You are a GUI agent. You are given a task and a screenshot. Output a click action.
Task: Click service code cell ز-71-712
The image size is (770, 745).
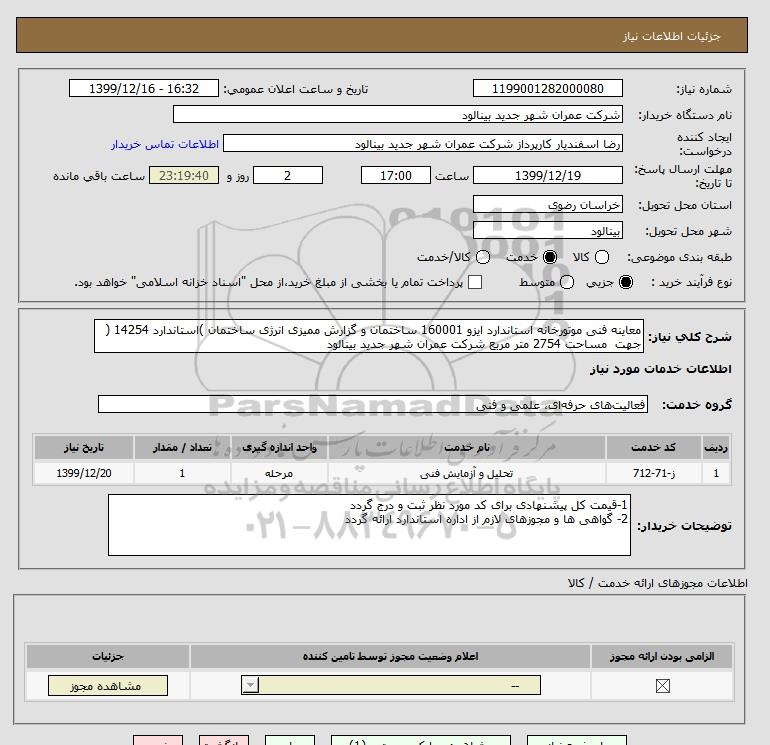tap(653, 473)
